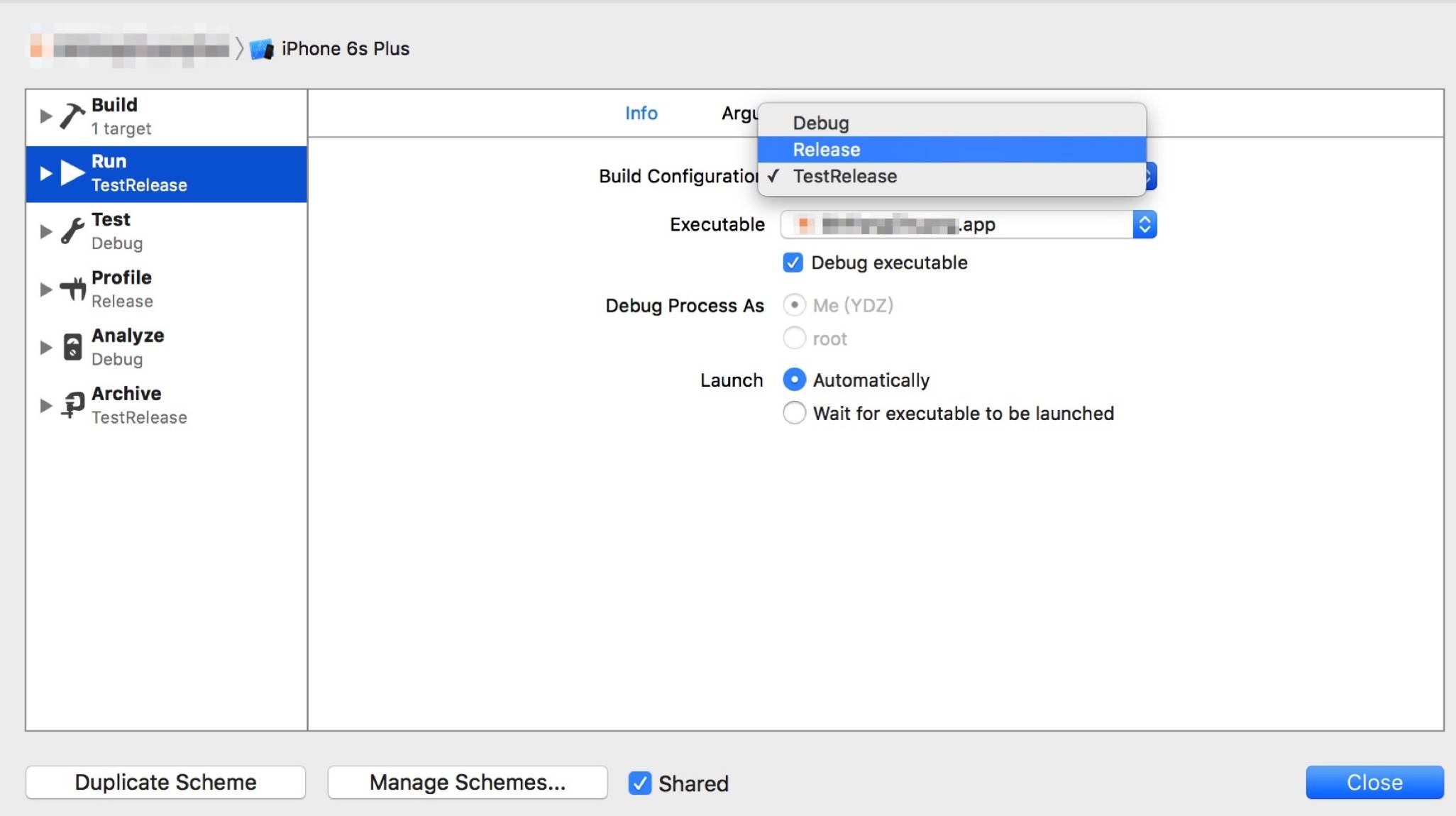Select the Automatically launch option
Screen dimensions: 1456x816
point(794,380)
